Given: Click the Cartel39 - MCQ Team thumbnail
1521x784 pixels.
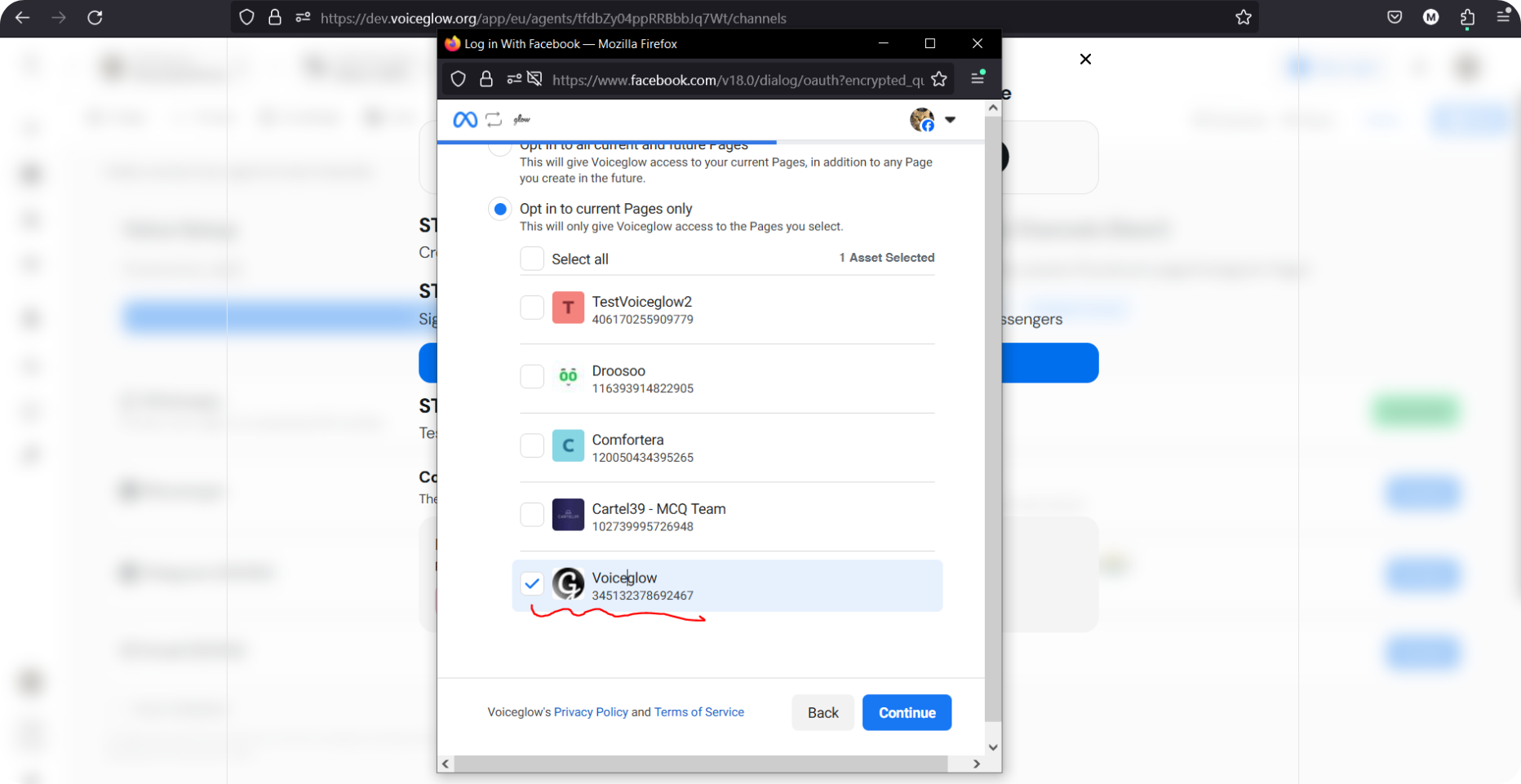Looking at the screenshot, I should (x=568, y=515).
